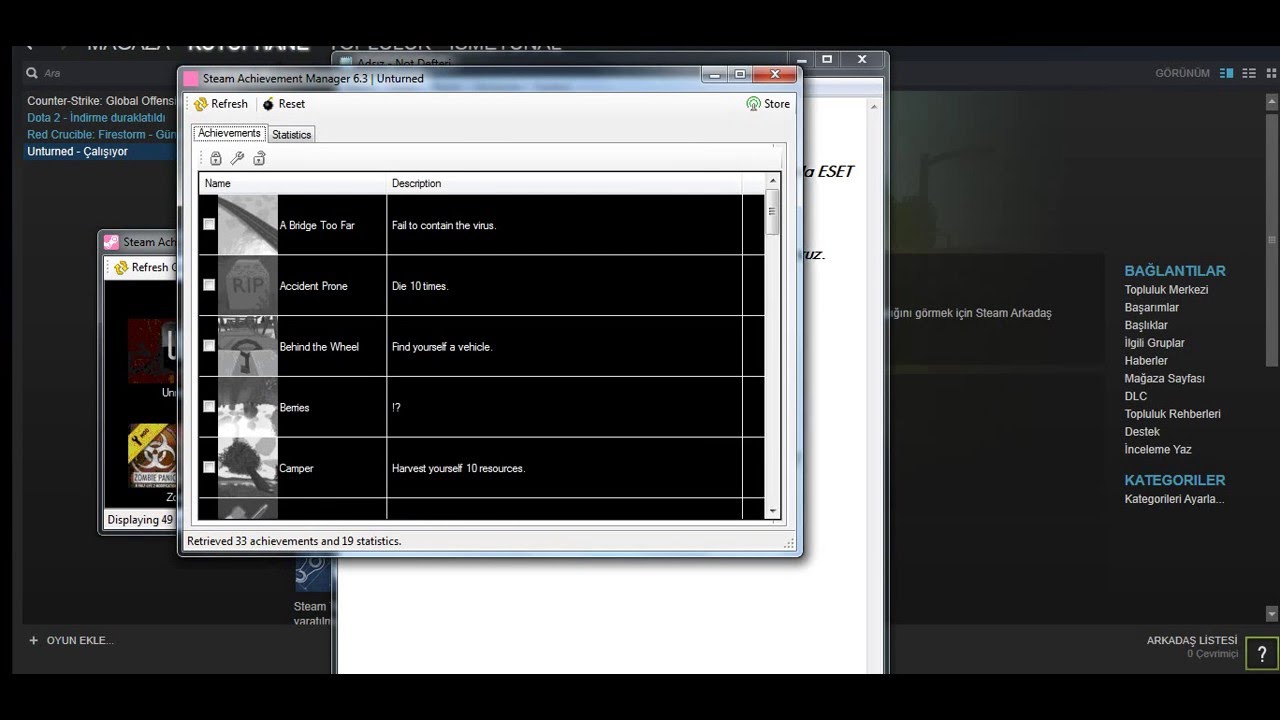This screenshot has width=1280, height=720.
Task: Select Unturned - Çalışıyor in library
Action: [78, 152]
